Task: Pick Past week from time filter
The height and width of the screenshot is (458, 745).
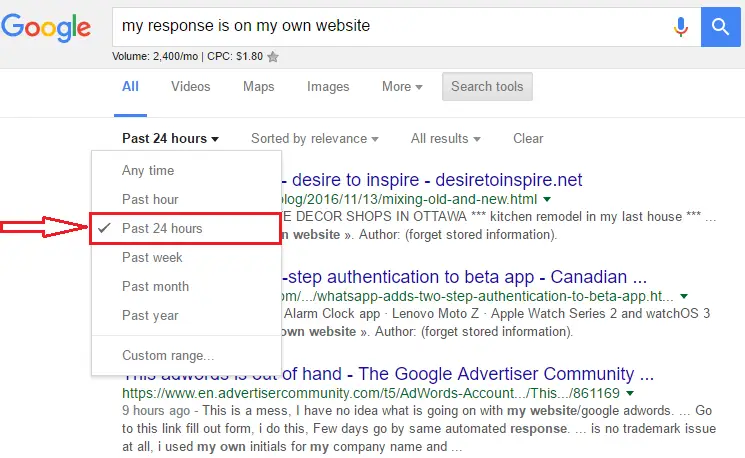Action: pos(151,258)
